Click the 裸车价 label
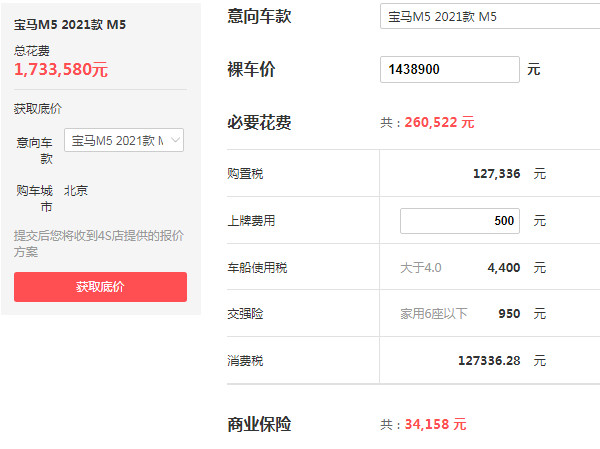The width and height of the screenshot is (600, 449). (251, 69)
